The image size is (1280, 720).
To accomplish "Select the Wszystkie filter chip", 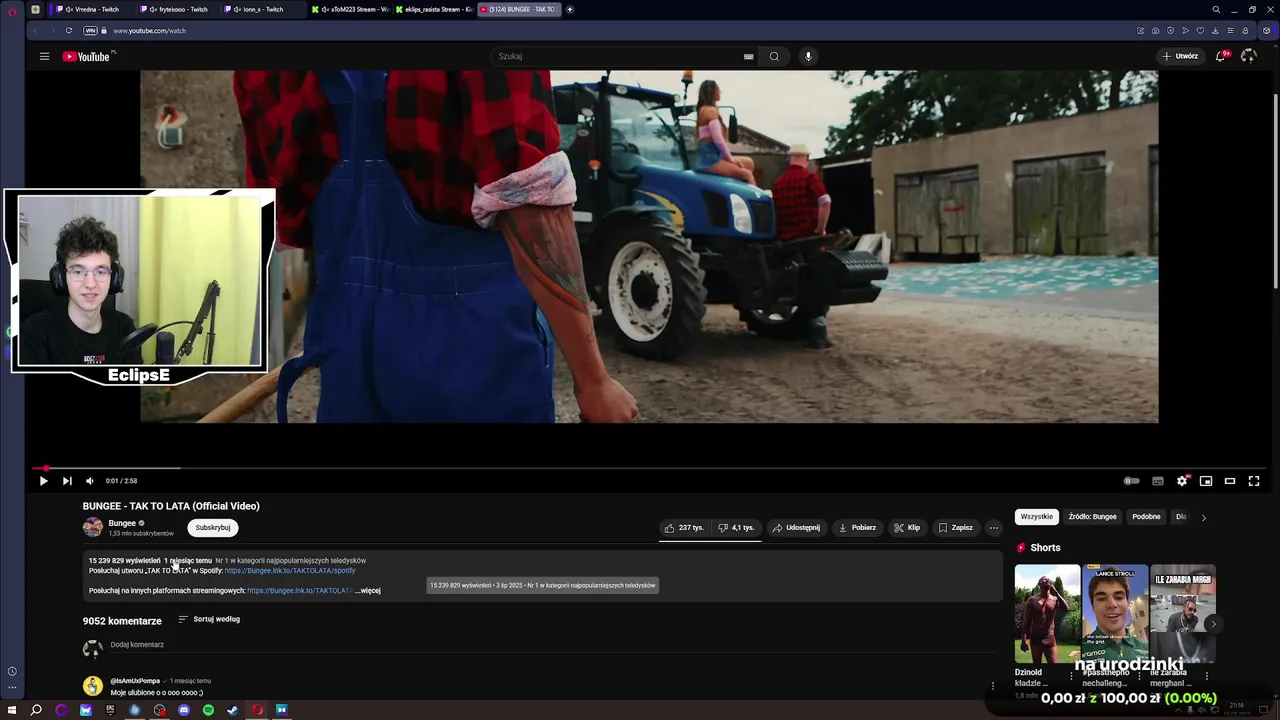I will click(x=1036, y=517).
